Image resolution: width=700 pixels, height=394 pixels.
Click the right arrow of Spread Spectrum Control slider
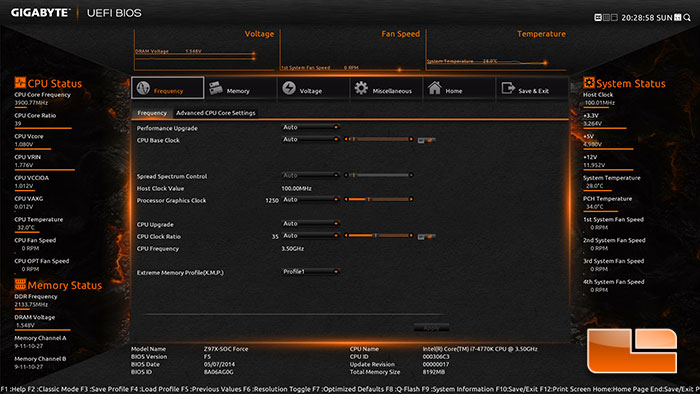[411, 175]
